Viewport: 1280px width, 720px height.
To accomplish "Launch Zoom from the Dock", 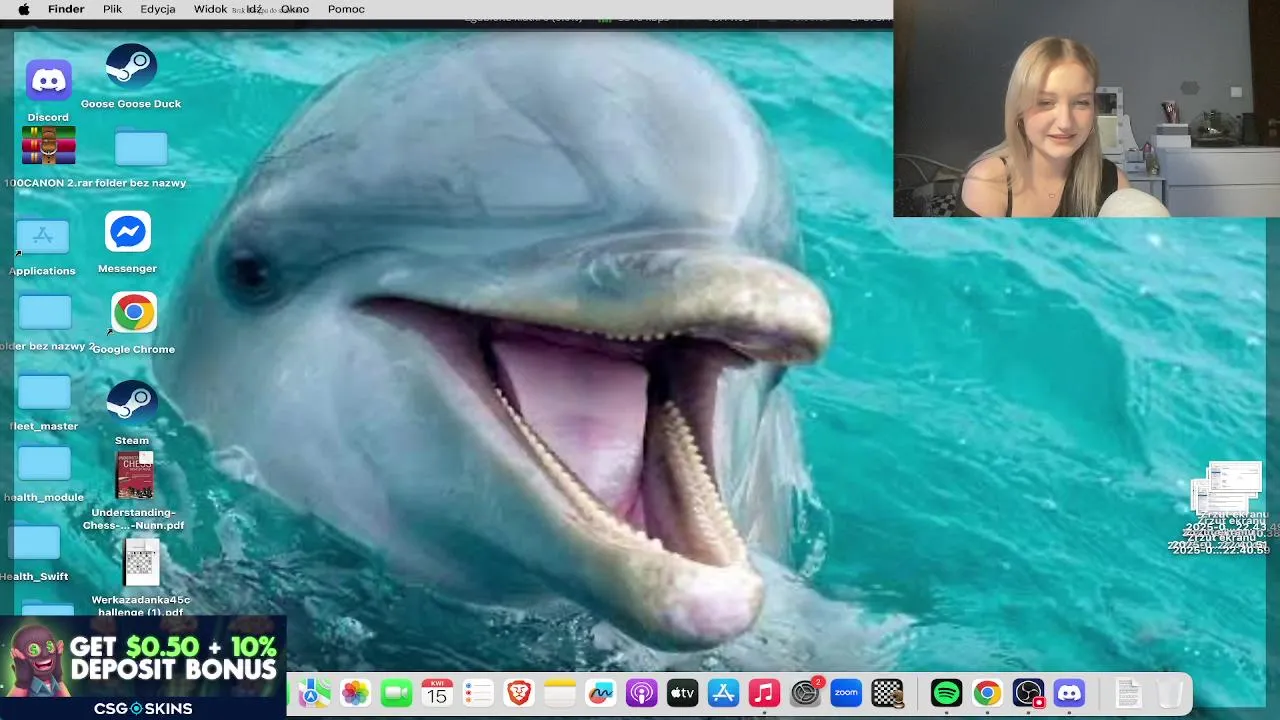I will [846, 693].
